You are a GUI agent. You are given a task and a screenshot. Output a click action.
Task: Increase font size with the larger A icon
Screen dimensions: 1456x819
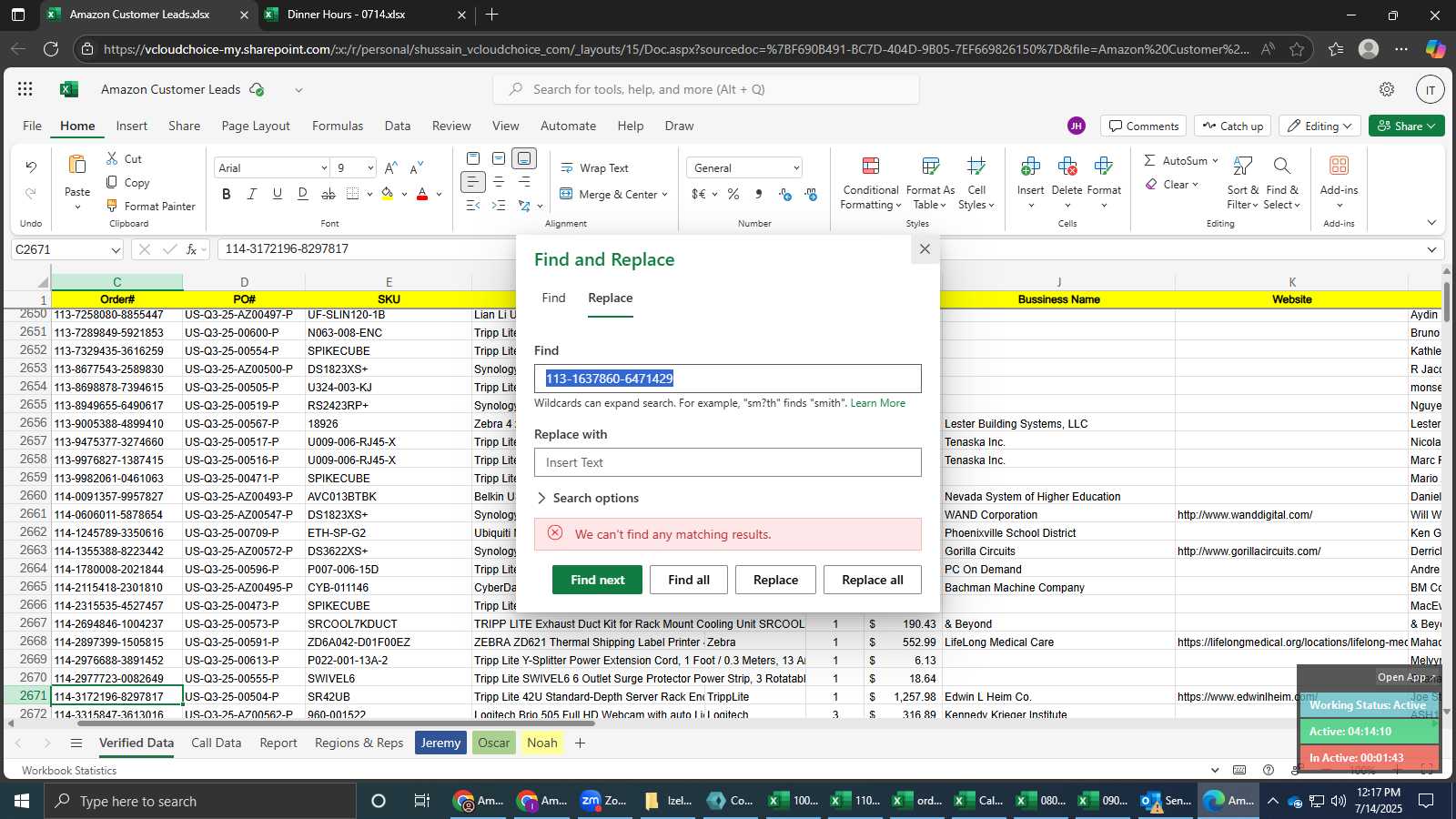(390, 167)
